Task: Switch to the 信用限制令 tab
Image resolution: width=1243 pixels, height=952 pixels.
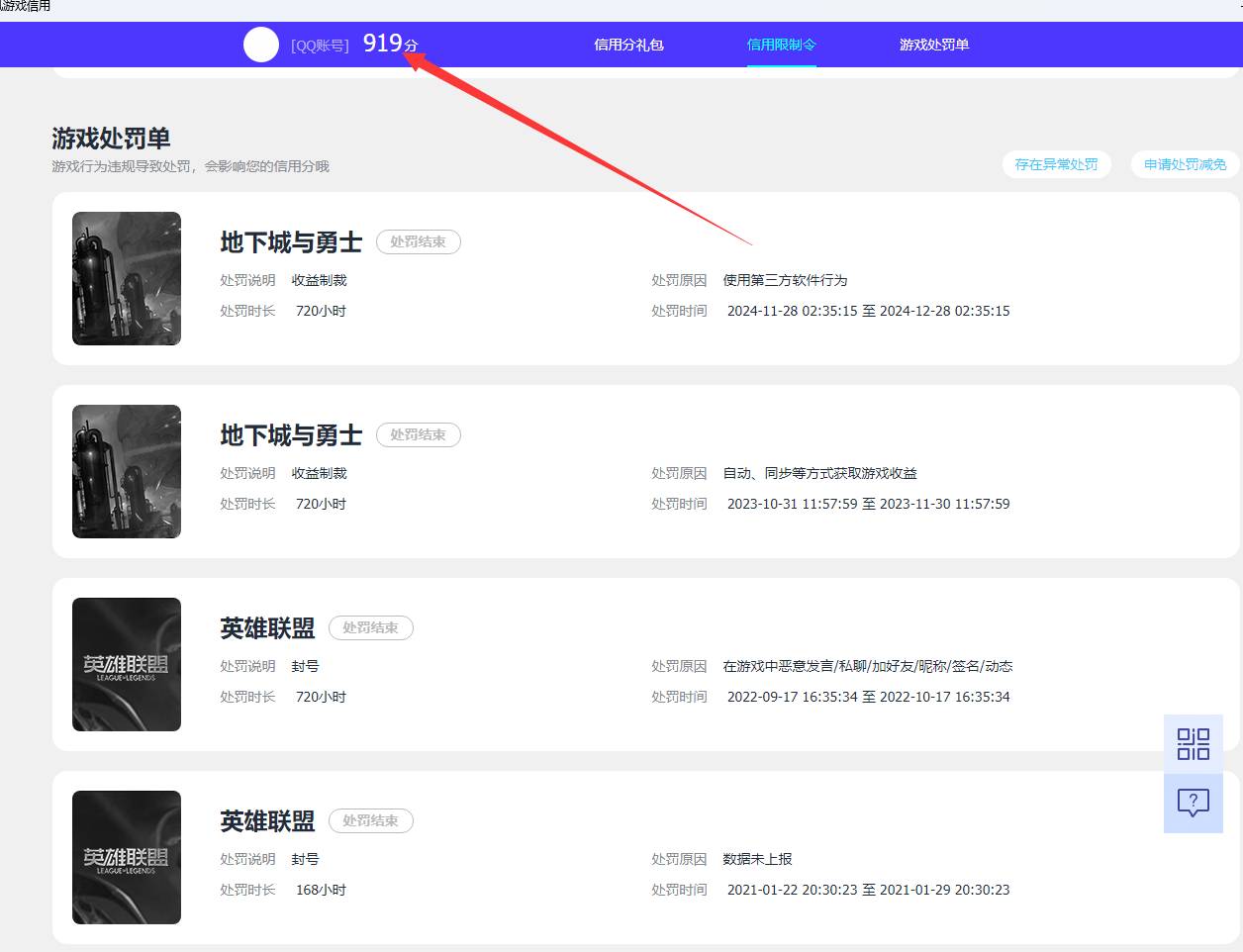Action: [781, 45]
